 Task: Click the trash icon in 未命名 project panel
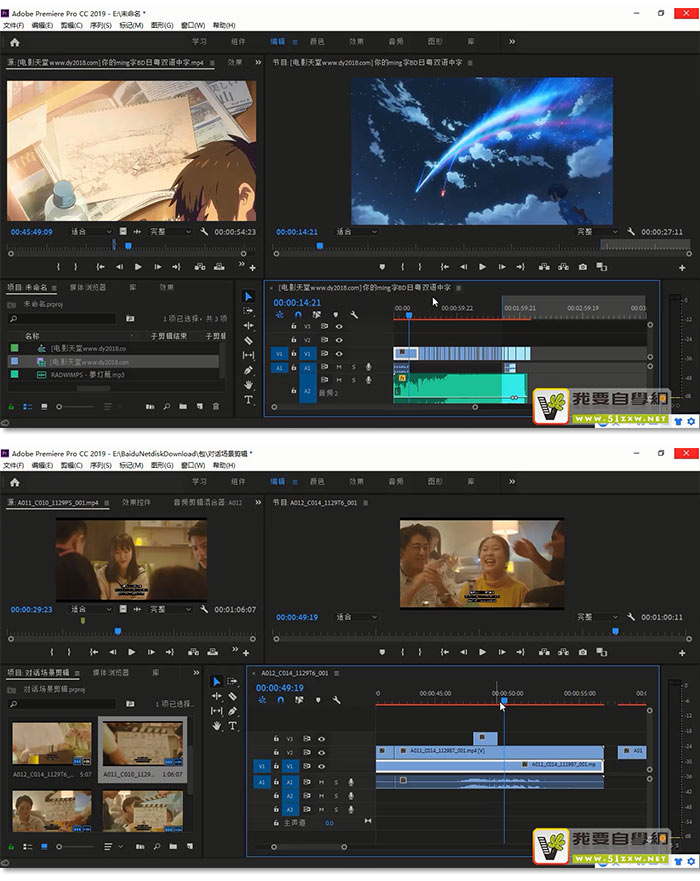coord(216,406)
